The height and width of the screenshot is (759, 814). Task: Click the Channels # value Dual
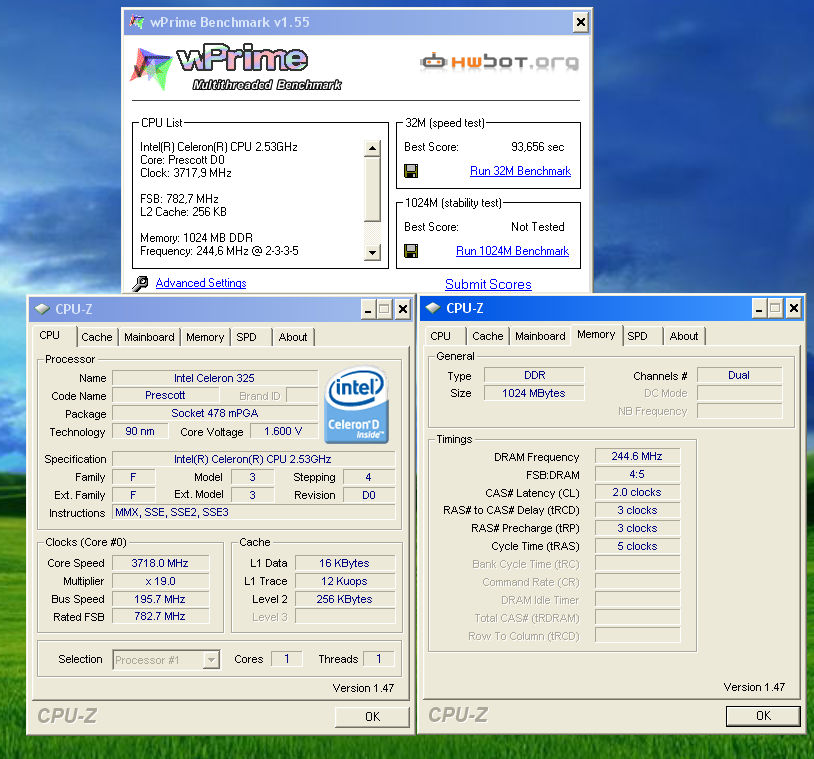point(739,375)
